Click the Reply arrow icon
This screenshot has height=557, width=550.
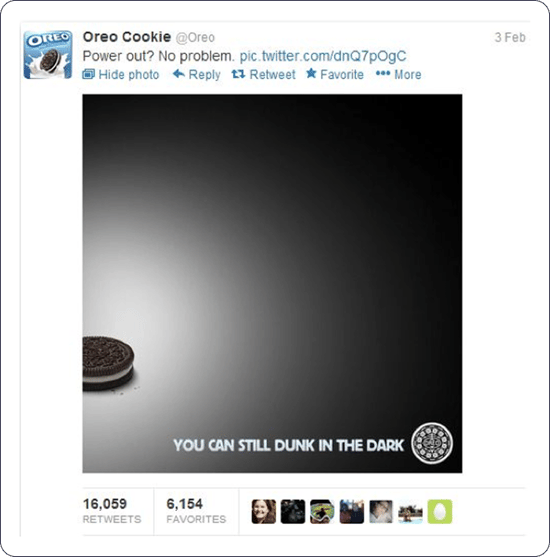(179, 74)
